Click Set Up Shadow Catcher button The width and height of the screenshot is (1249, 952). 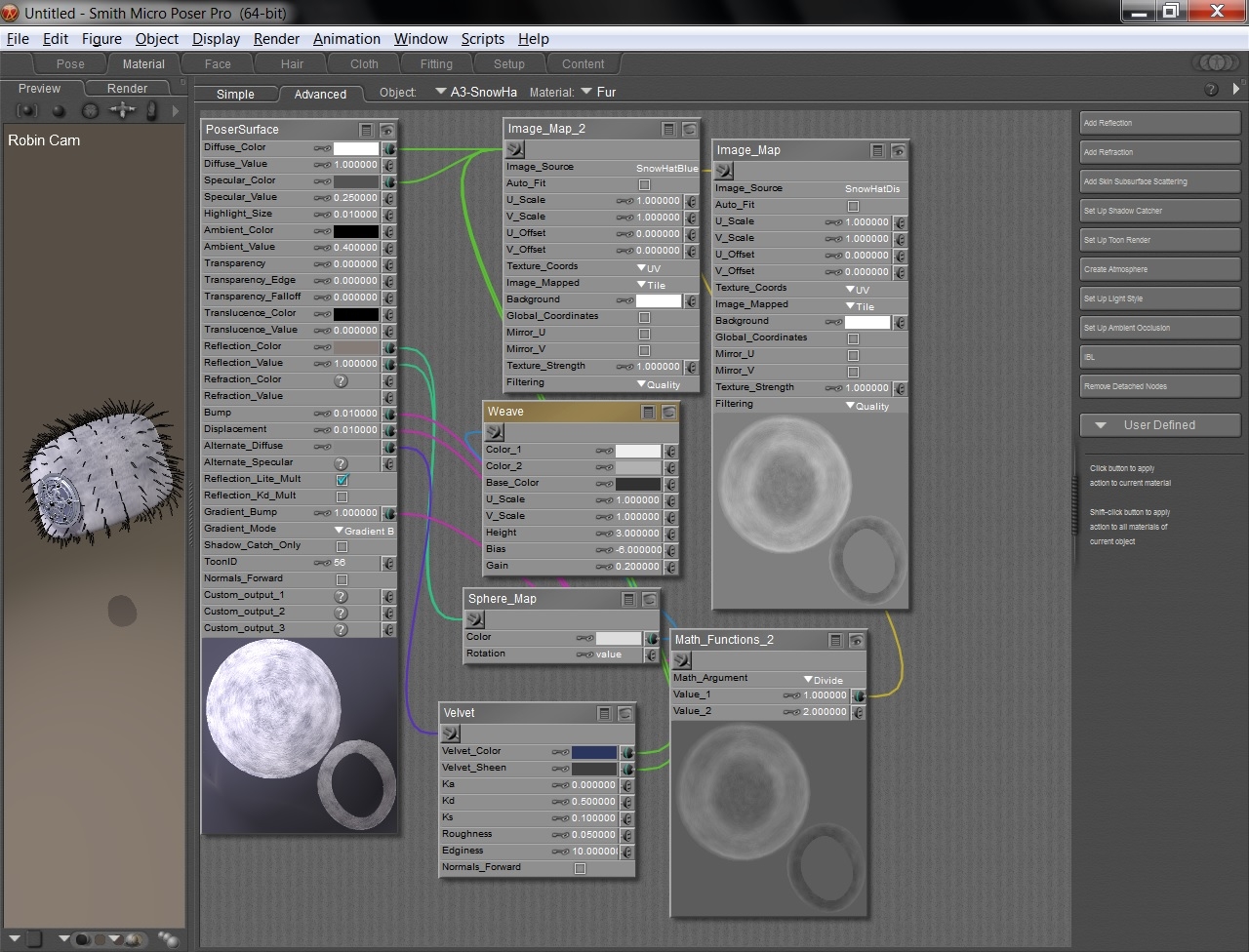(1159, 211)
